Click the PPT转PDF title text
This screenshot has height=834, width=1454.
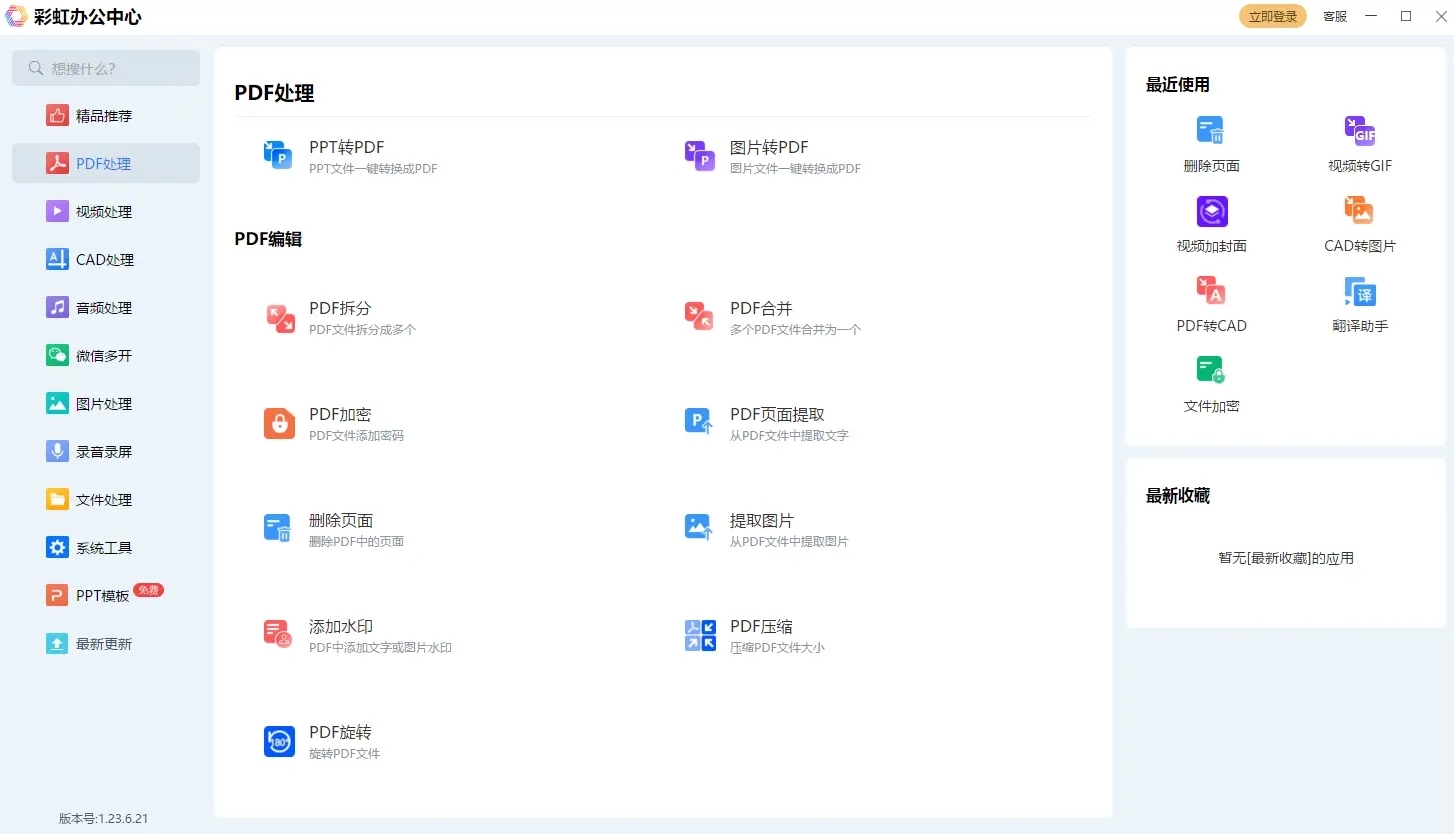[x=346, y=148]
